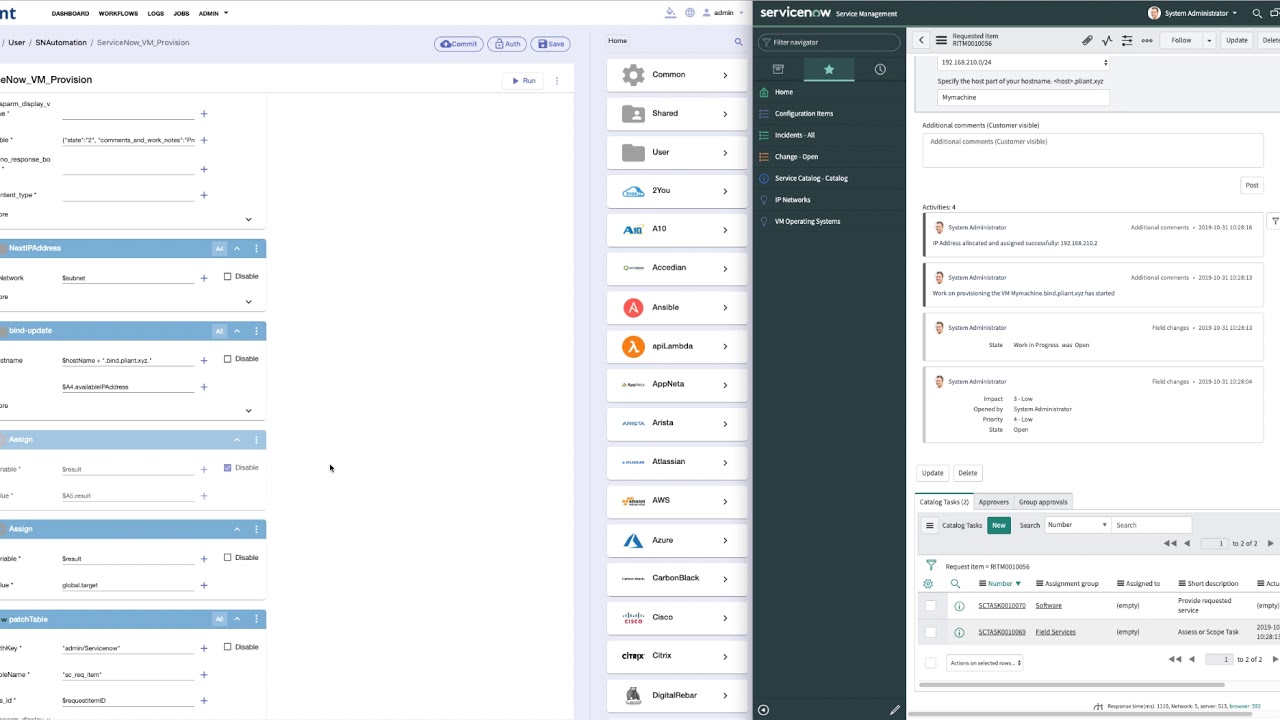Open the Arista integration category

(x=677, y=423)
